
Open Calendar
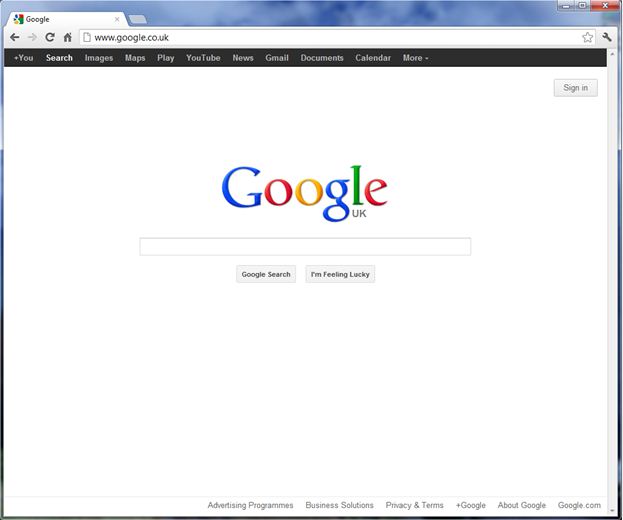(x=373, y=58)
